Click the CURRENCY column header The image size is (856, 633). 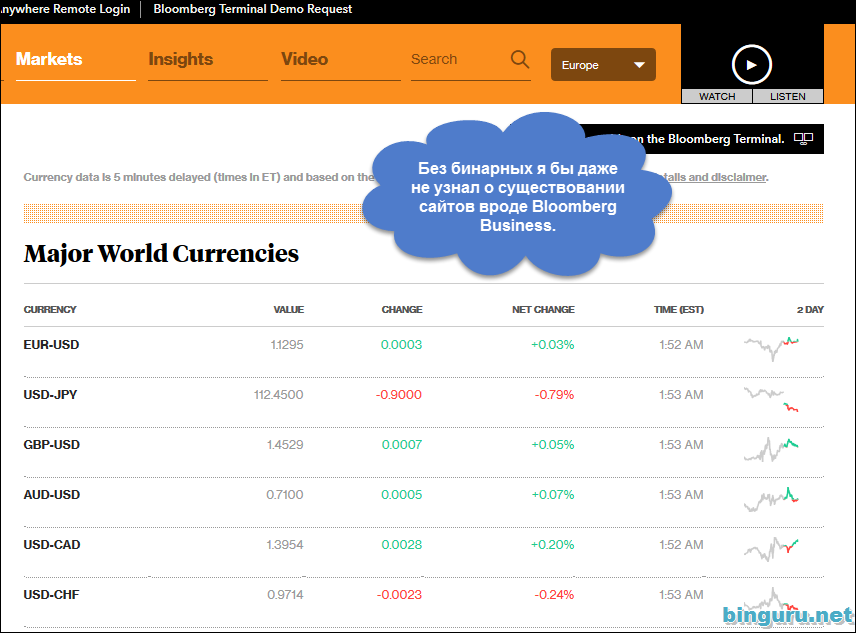[50, 309]
